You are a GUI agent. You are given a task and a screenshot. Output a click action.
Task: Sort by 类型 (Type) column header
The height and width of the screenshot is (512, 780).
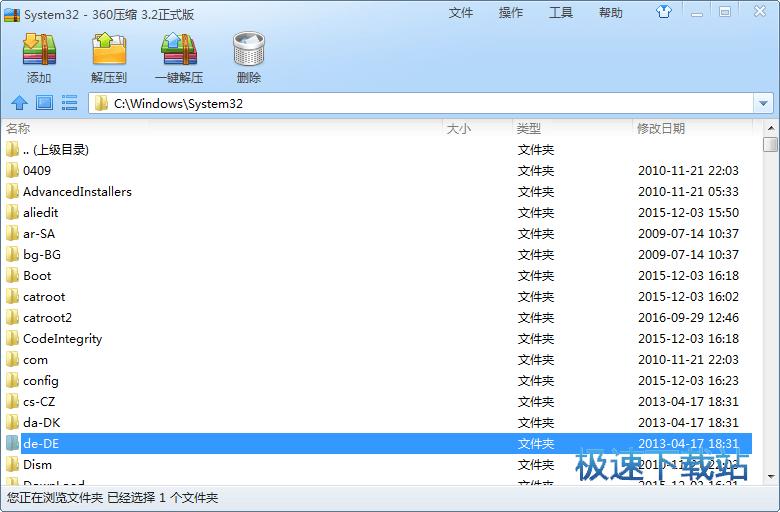[x=529, y=128]
